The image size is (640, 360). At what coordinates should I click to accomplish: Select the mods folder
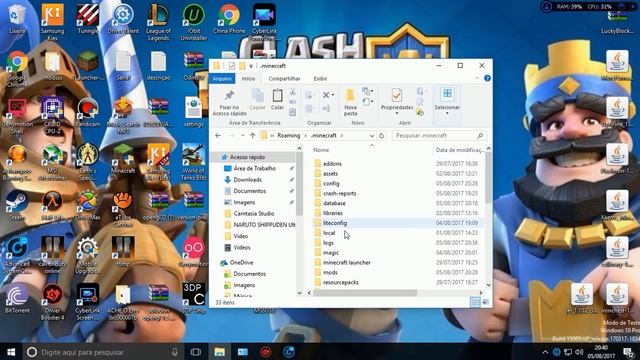click(x=330, y=272)
